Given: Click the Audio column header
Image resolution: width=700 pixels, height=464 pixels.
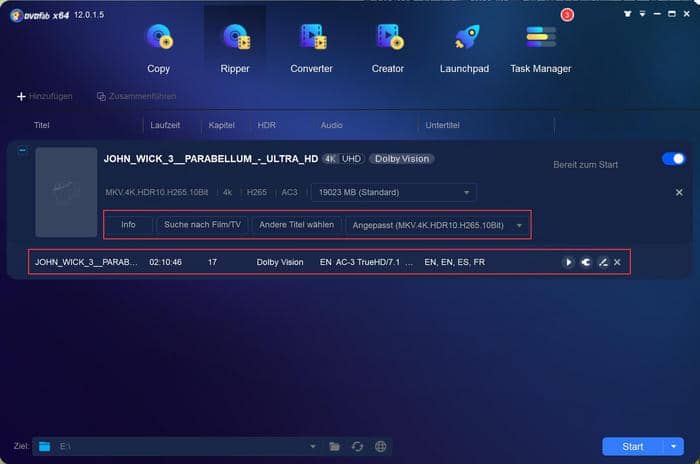Looking at the screenshot, I should (331, 125).
